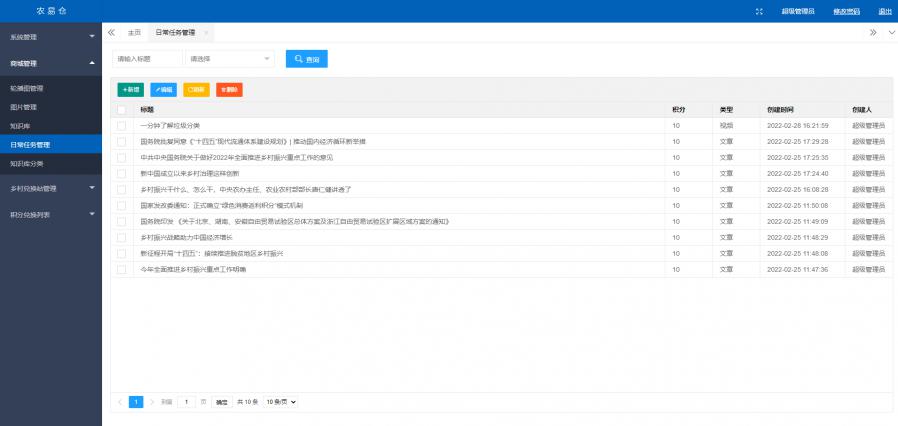This screenshot has height=426, width=898.
Task: Click the blue 编辑 edit button
Action: click(x=164, y=89)
